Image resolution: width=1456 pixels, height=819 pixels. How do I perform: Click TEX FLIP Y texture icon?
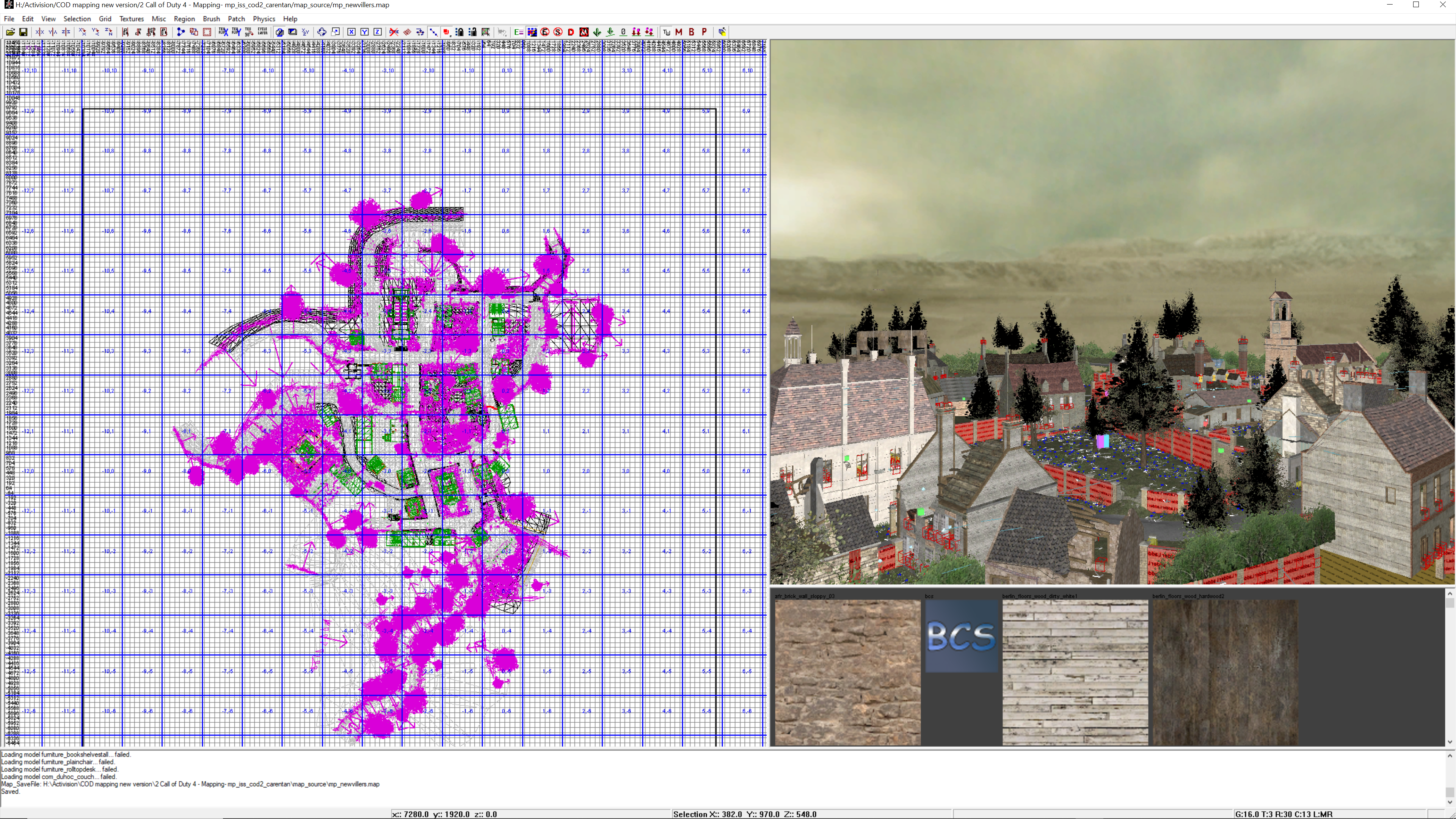tap(237, 31)
